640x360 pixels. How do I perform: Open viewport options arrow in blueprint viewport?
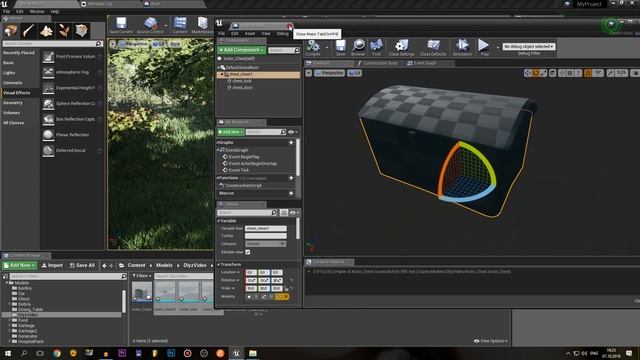point(309,73)
